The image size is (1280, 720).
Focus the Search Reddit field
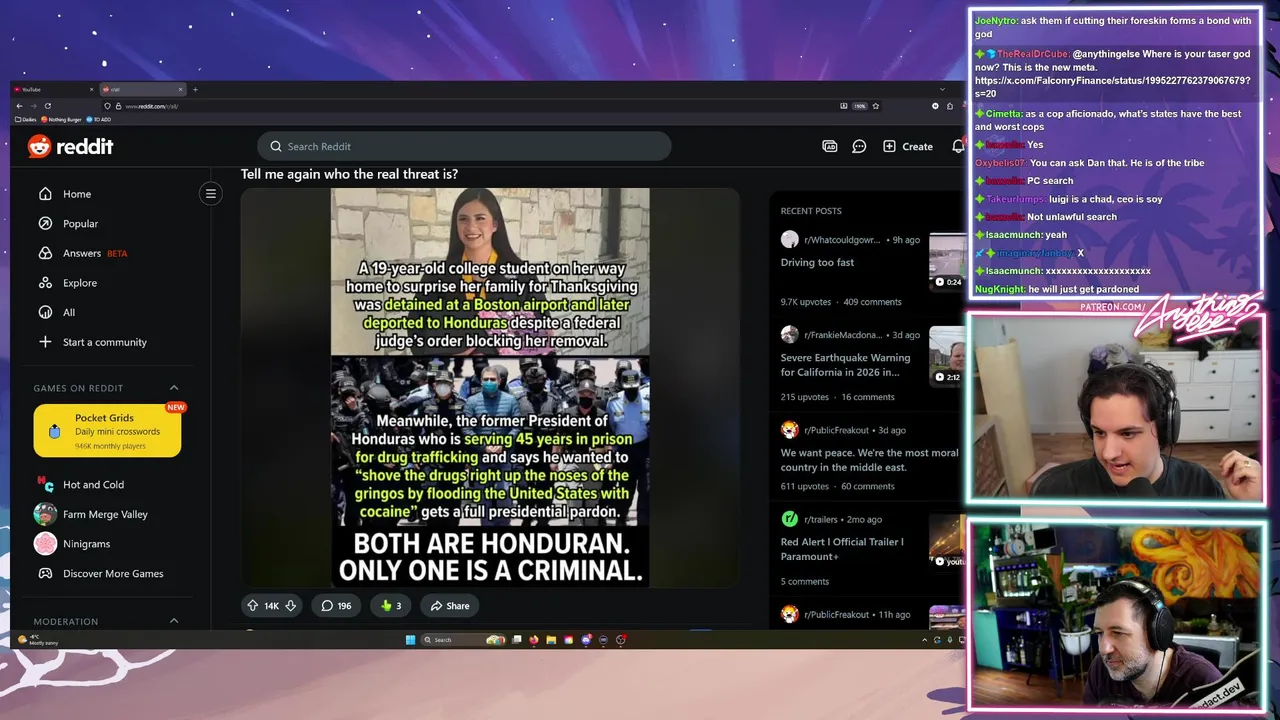point(464,146)
